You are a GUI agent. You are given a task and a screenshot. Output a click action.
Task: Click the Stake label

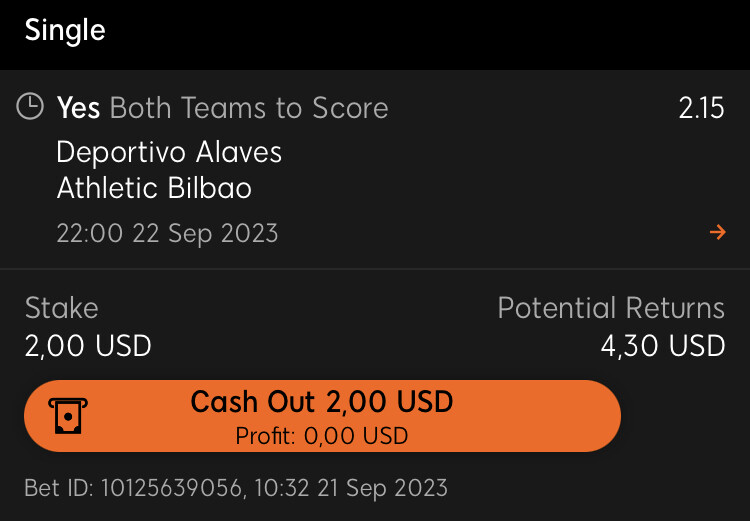pyautogui.click(x=61, y=308)
